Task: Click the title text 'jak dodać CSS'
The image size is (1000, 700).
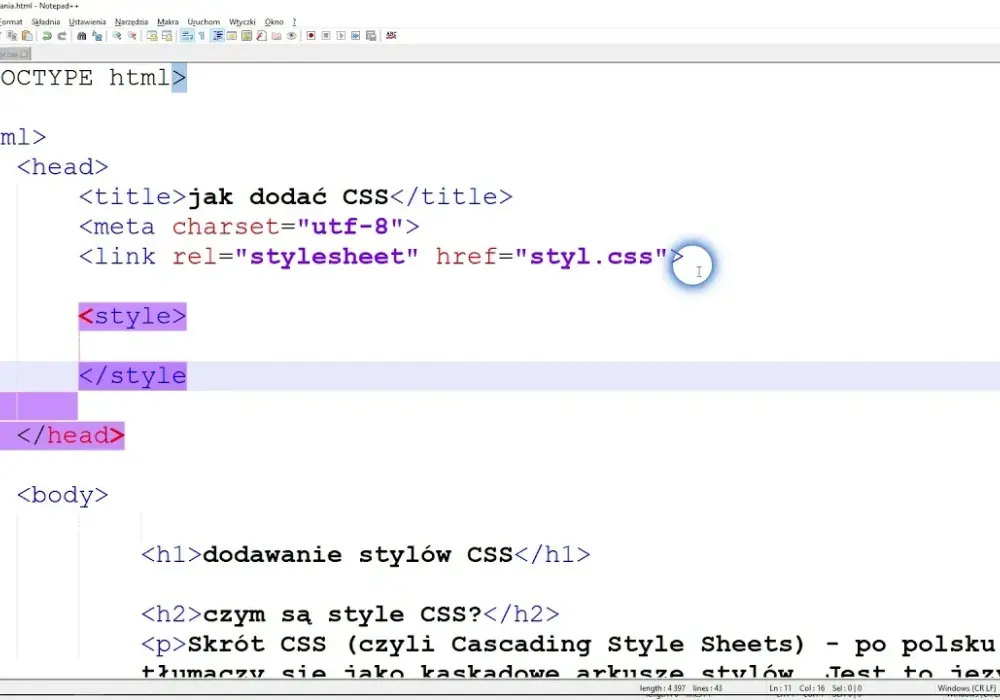Action: tap(288, 196)
